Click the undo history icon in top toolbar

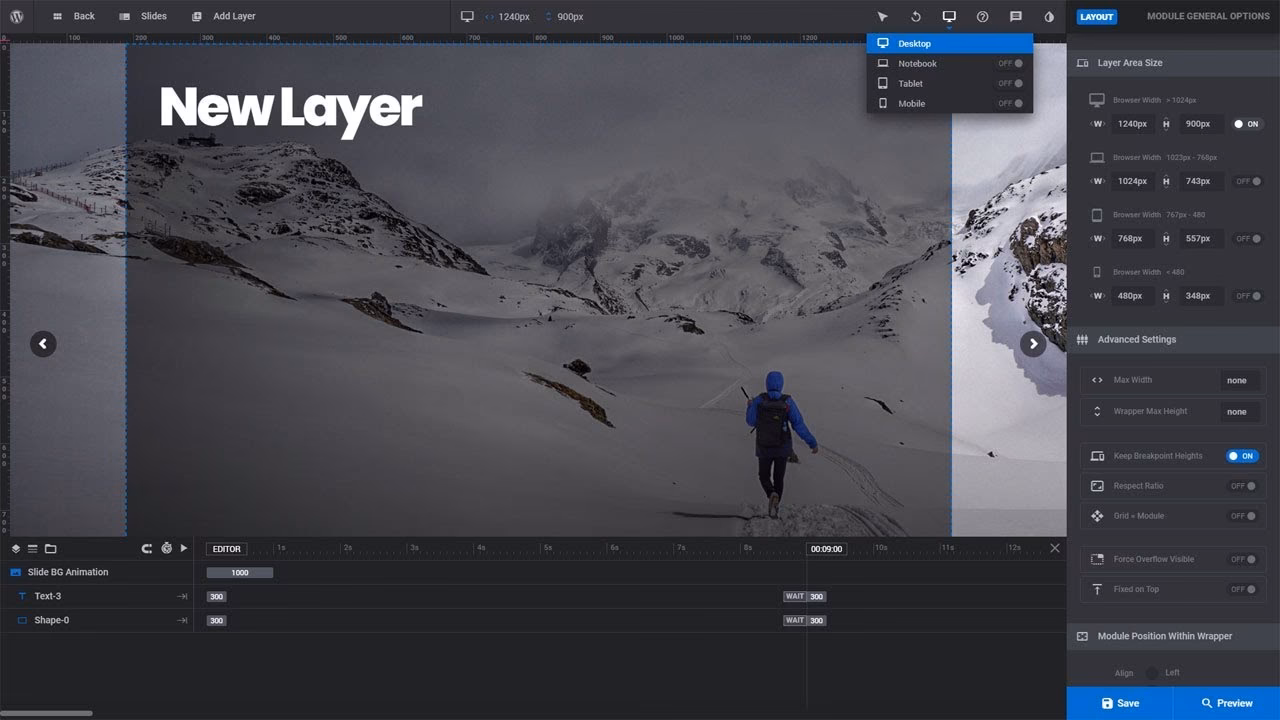tap(915, 16)
